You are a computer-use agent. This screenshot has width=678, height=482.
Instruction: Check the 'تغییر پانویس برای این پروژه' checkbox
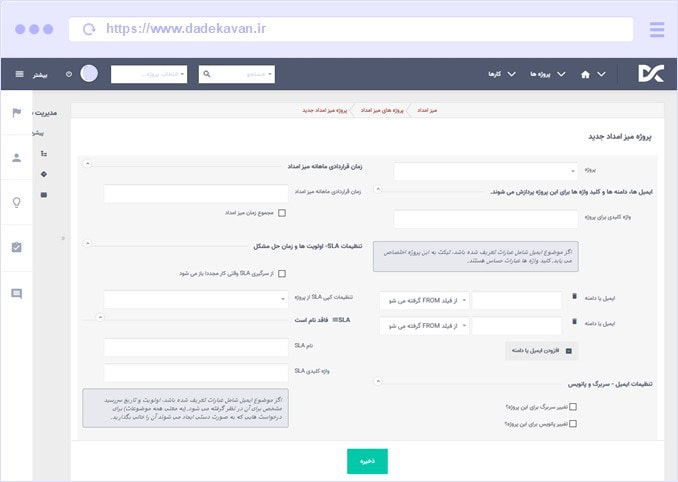pyautogui.click(x=573, y=423)
